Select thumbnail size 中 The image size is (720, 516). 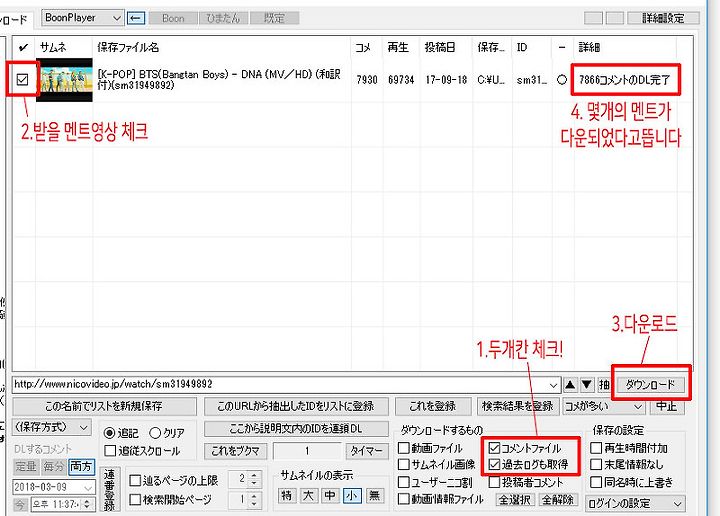(x=330, y=495)
